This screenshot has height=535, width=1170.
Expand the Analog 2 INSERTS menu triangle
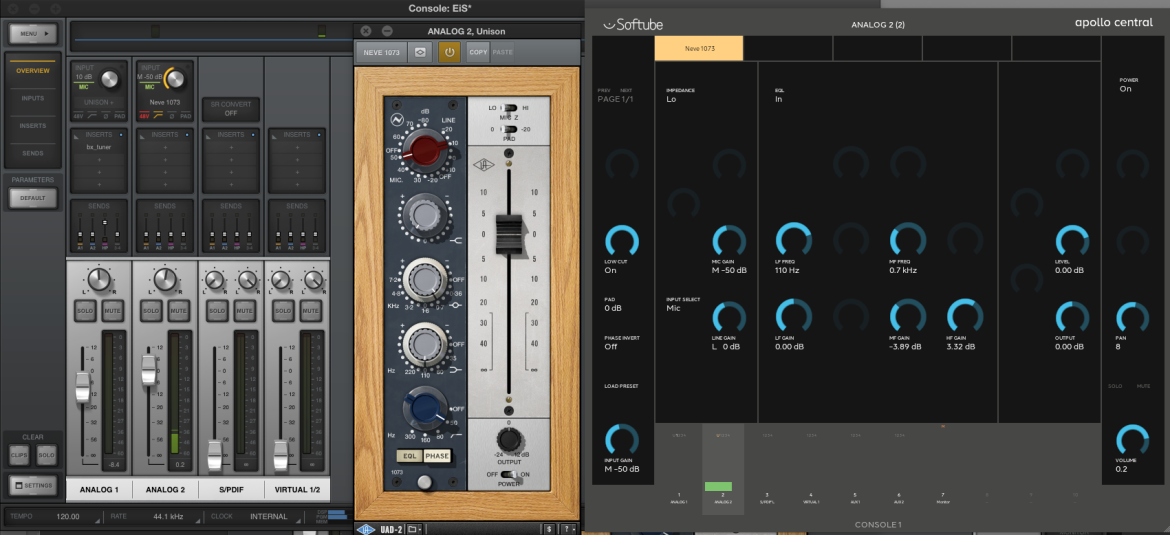143,135
